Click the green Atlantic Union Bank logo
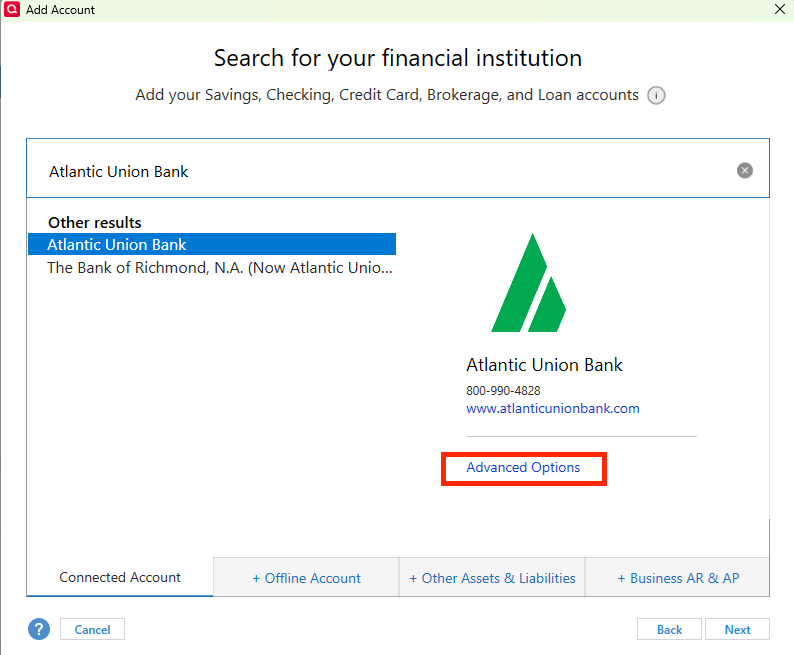The height and width of the screenshot is (655, 794). click(529, 282)
